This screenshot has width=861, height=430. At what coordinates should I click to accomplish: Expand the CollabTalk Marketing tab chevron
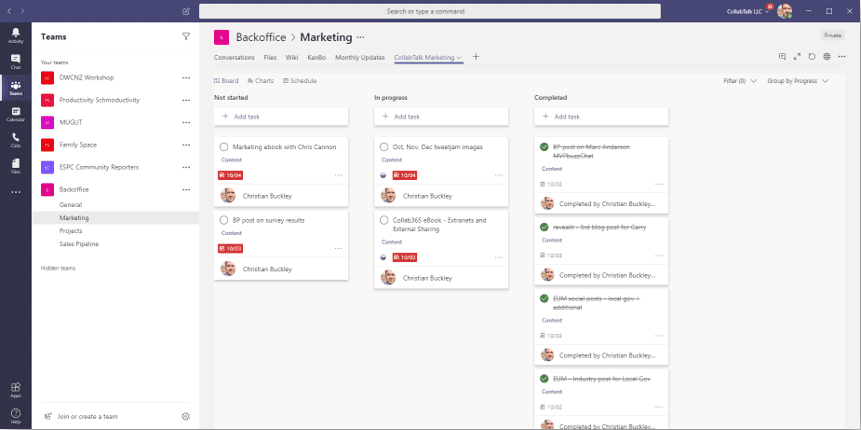pyautogui.click(x=459, y=57)
